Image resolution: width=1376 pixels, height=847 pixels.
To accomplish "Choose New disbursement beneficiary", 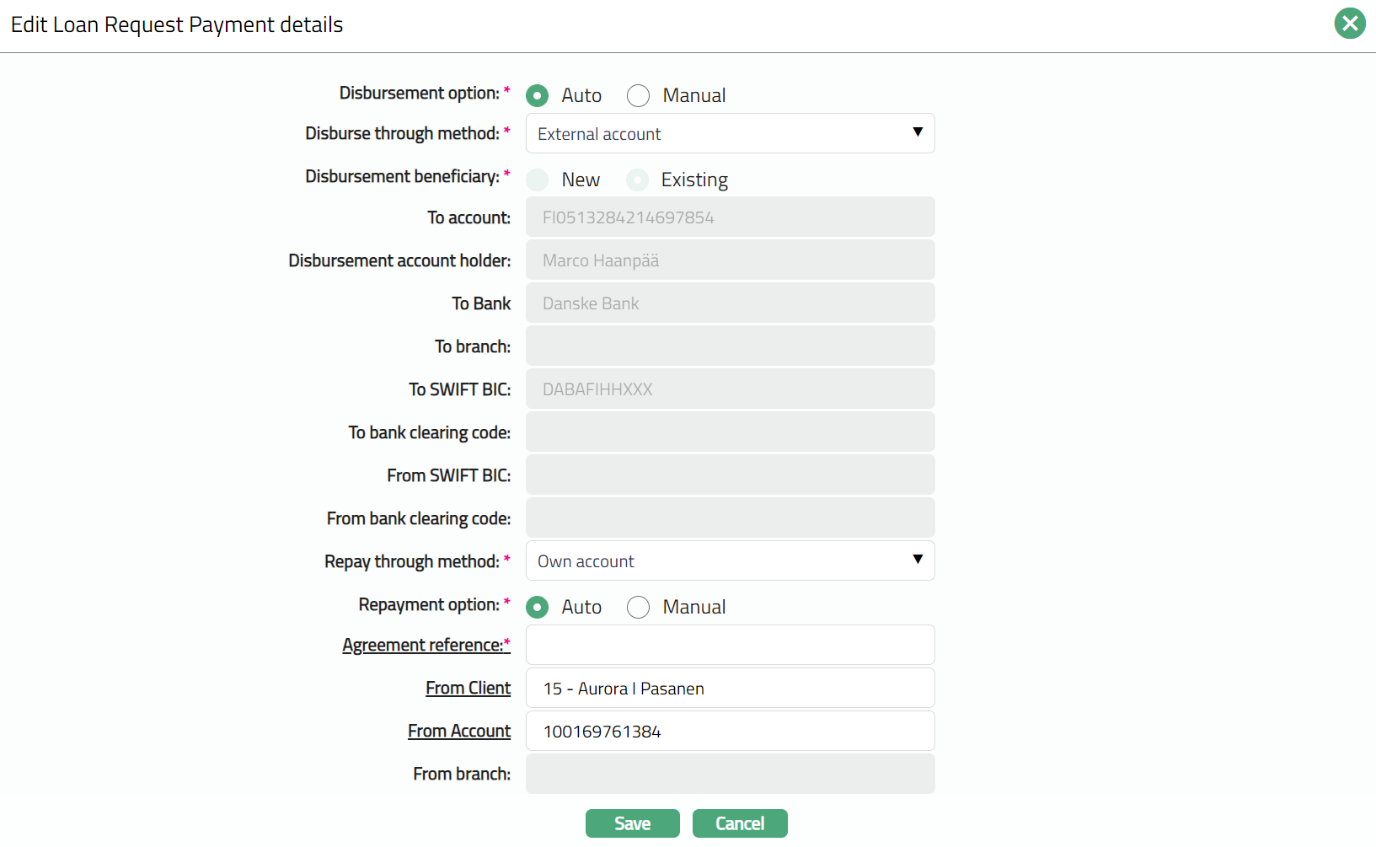I will tap(538, 180).
